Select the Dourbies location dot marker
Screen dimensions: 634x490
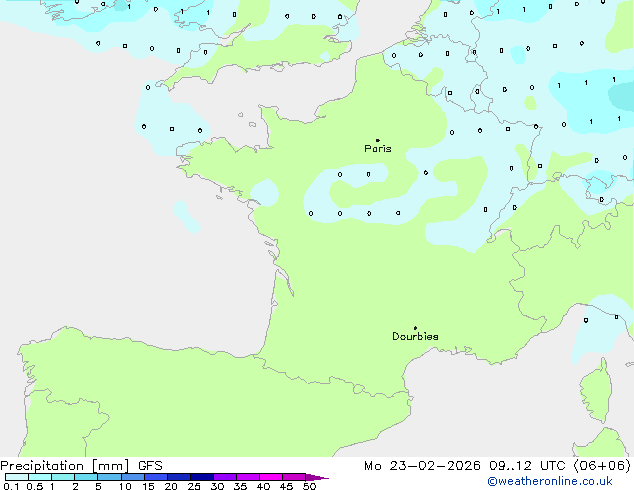415,328
